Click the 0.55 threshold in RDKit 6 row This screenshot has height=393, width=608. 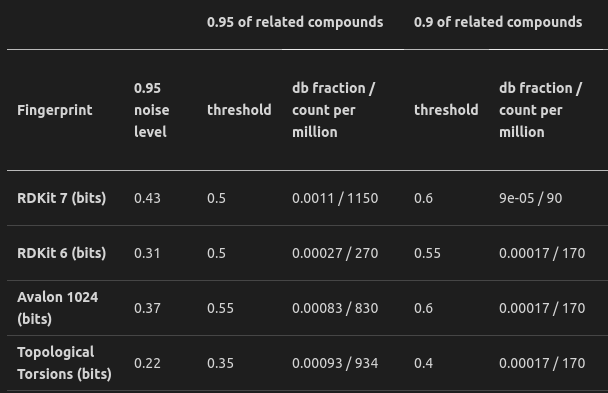pyautogui.click(x=427, y=253)
